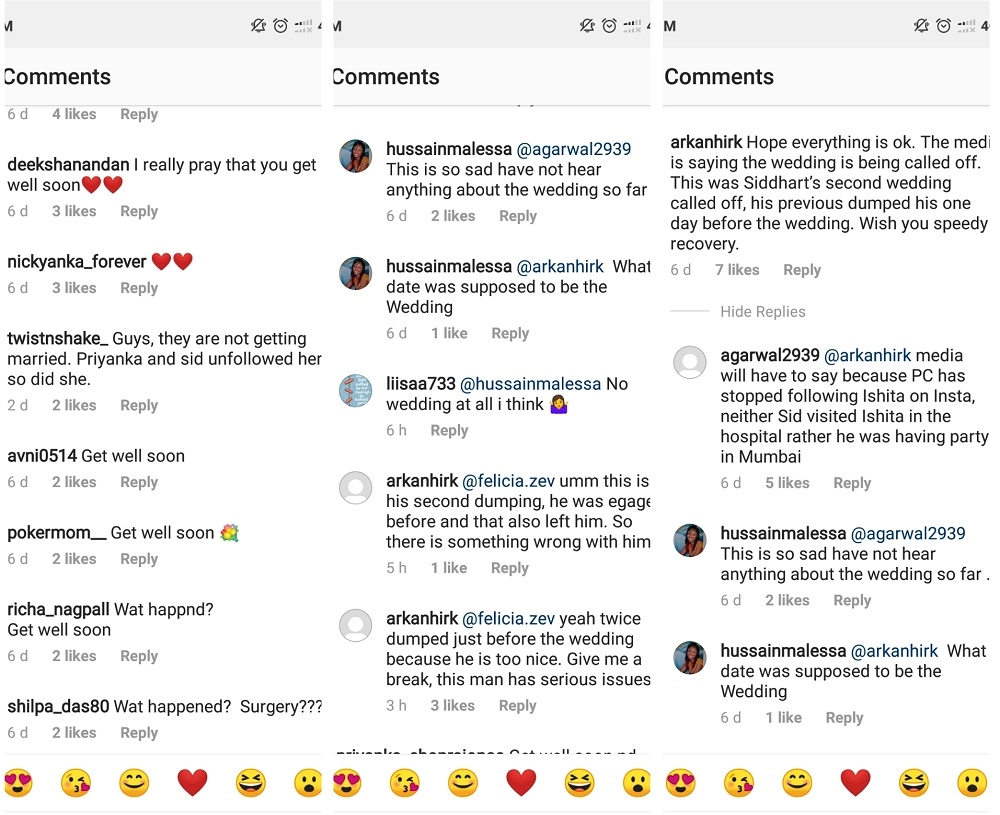Tap the surprised face emoji in the right panel
Screen dimensions: 1000x815
[x=972, y=782]
